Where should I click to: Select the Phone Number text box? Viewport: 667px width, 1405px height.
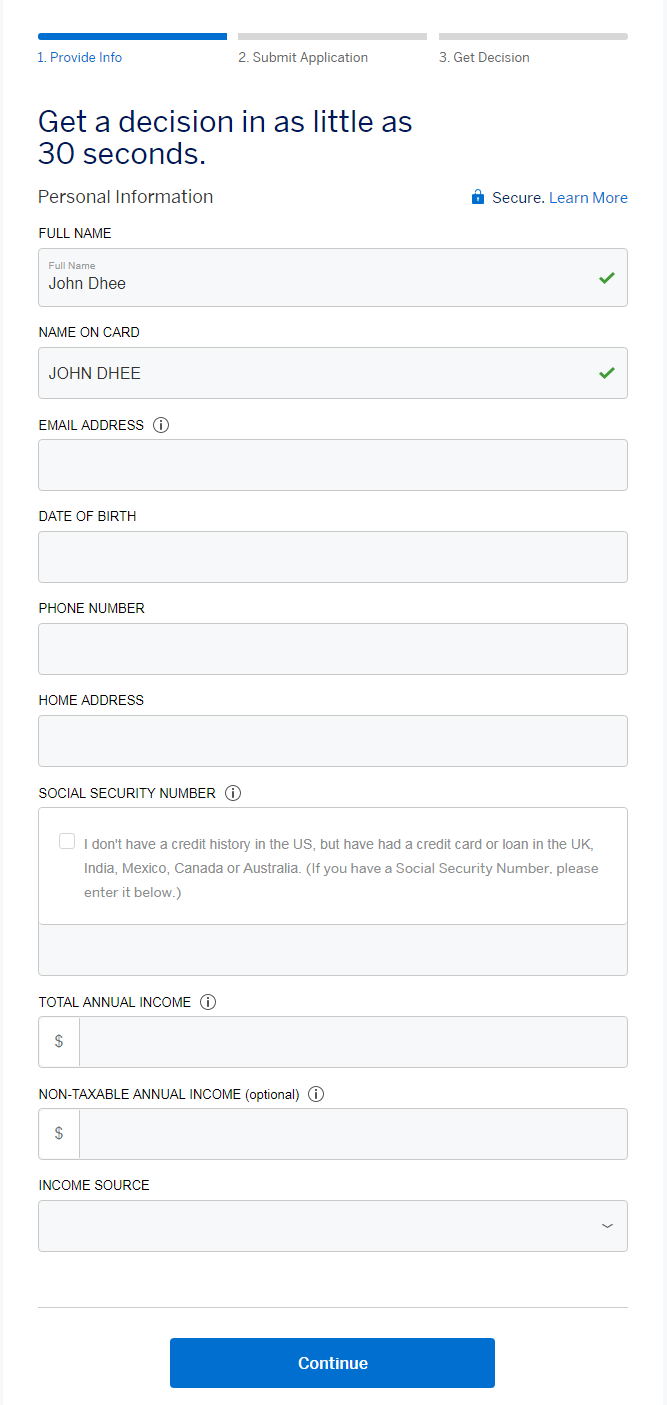333,649
